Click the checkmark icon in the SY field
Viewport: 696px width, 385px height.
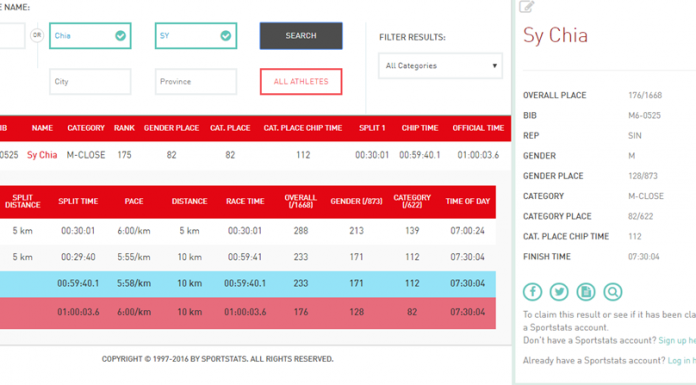tap(225, 36)
